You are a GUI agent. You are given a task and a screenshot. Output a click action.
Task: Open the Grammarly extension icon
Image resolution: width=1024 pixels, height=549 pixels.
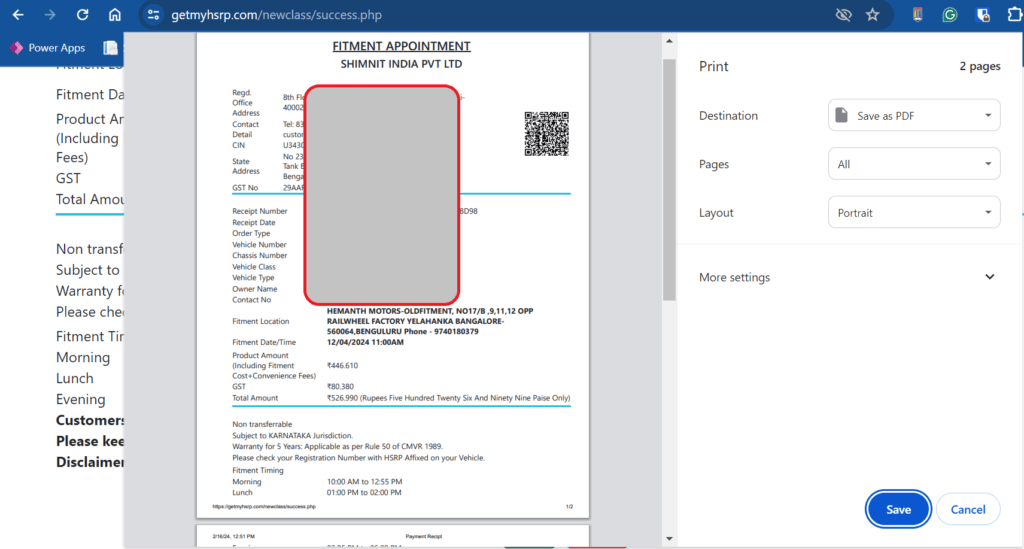coord(950,14)
